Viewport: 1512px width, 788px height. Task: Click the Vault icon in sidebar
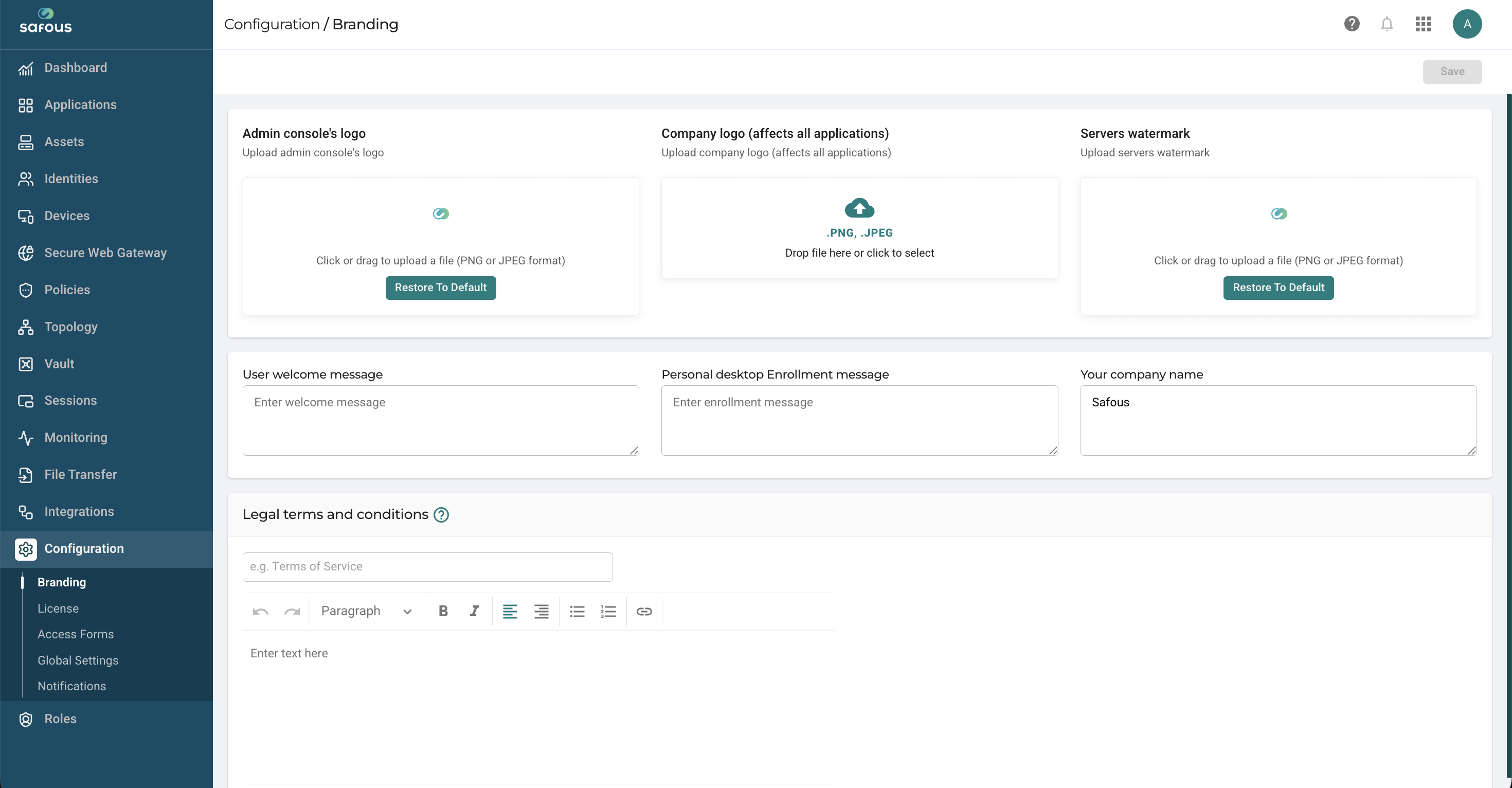coord(25,364)
